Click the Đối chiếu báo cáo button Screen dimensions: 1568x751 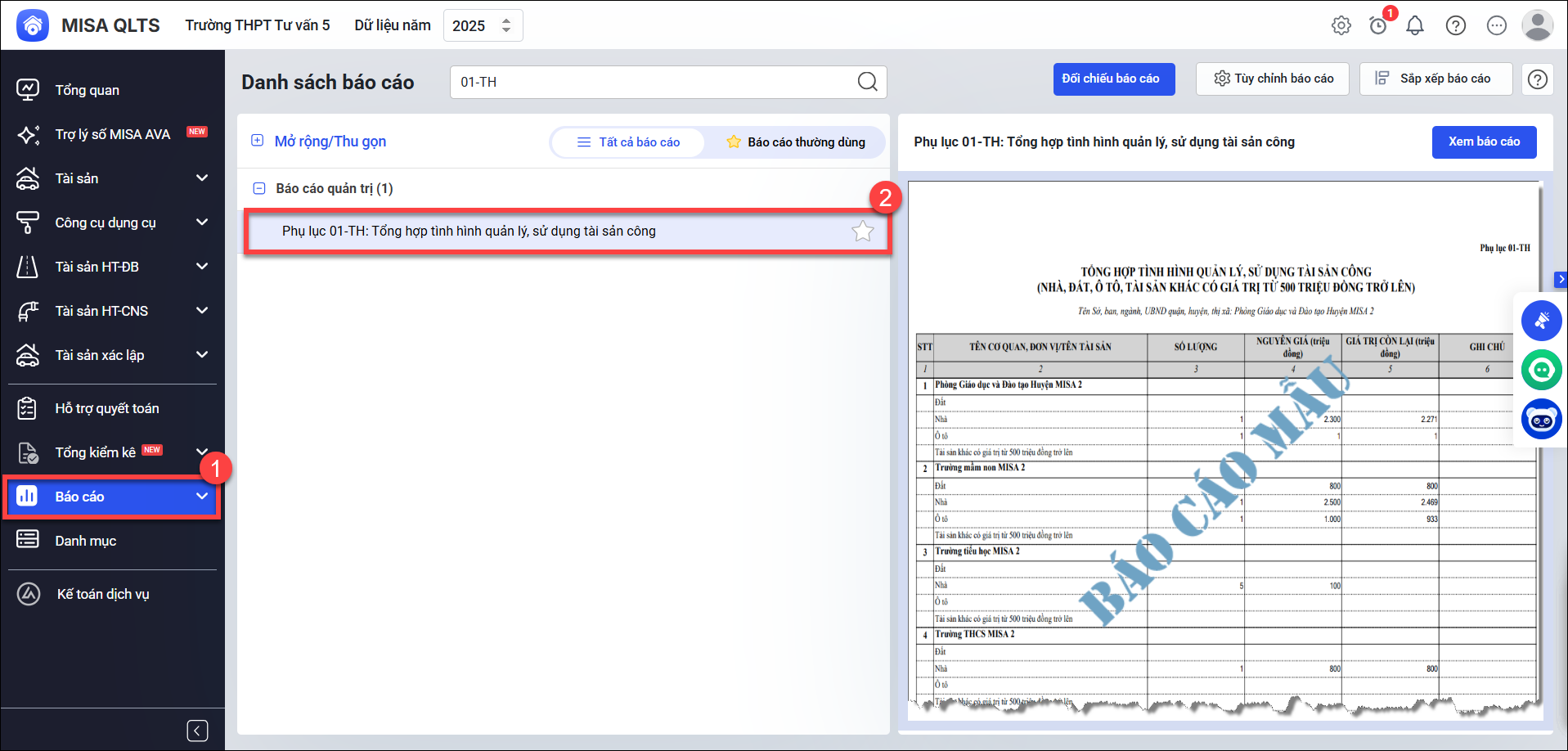1113,79
